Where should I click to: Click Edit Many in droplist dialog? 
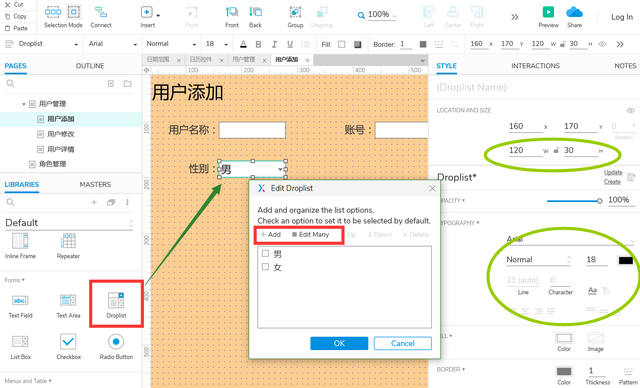[x=310, y=235]
